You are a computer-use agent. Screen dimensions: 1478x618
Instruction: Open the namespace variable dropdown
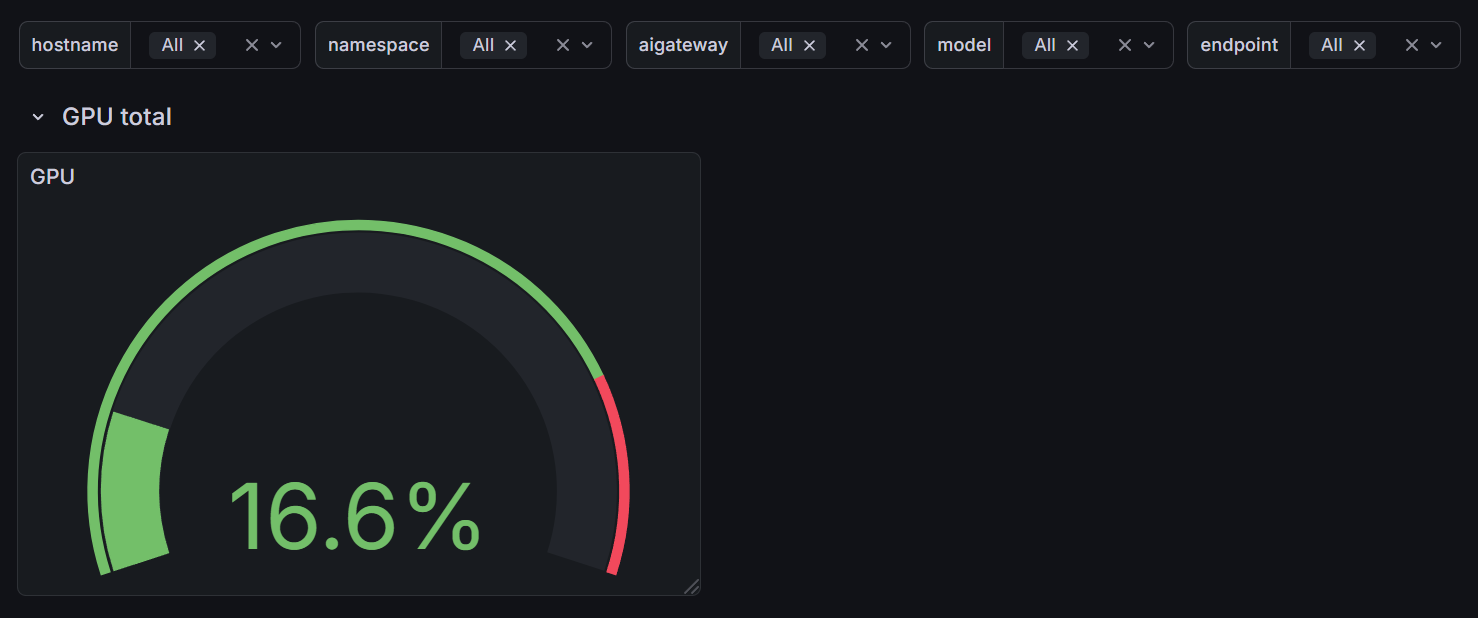point(588,45)
